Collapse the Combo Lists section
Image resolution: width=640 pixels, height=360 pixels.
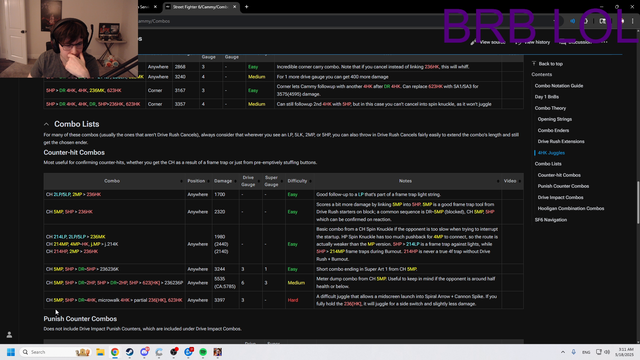(46, 124)
